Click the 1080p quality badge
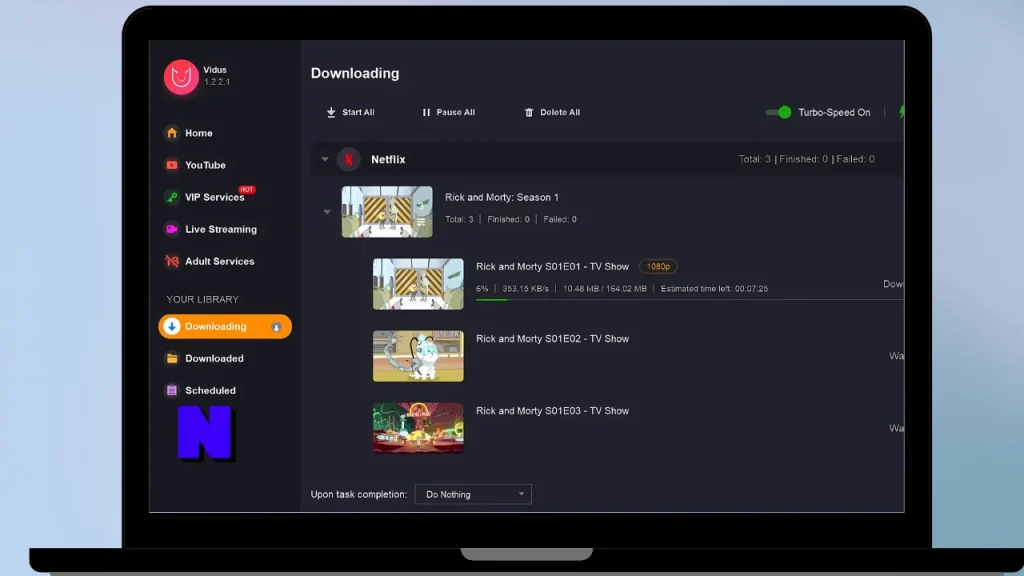 coord(658,266)
